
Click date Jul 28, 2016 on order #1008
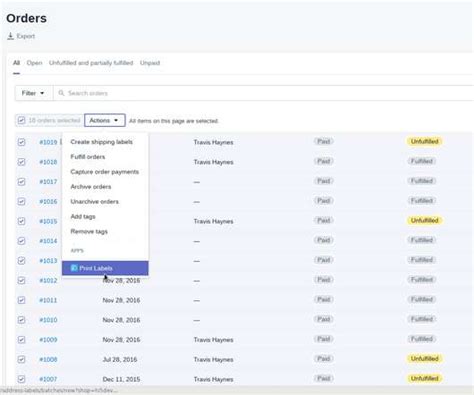click(x=120, y=359)
